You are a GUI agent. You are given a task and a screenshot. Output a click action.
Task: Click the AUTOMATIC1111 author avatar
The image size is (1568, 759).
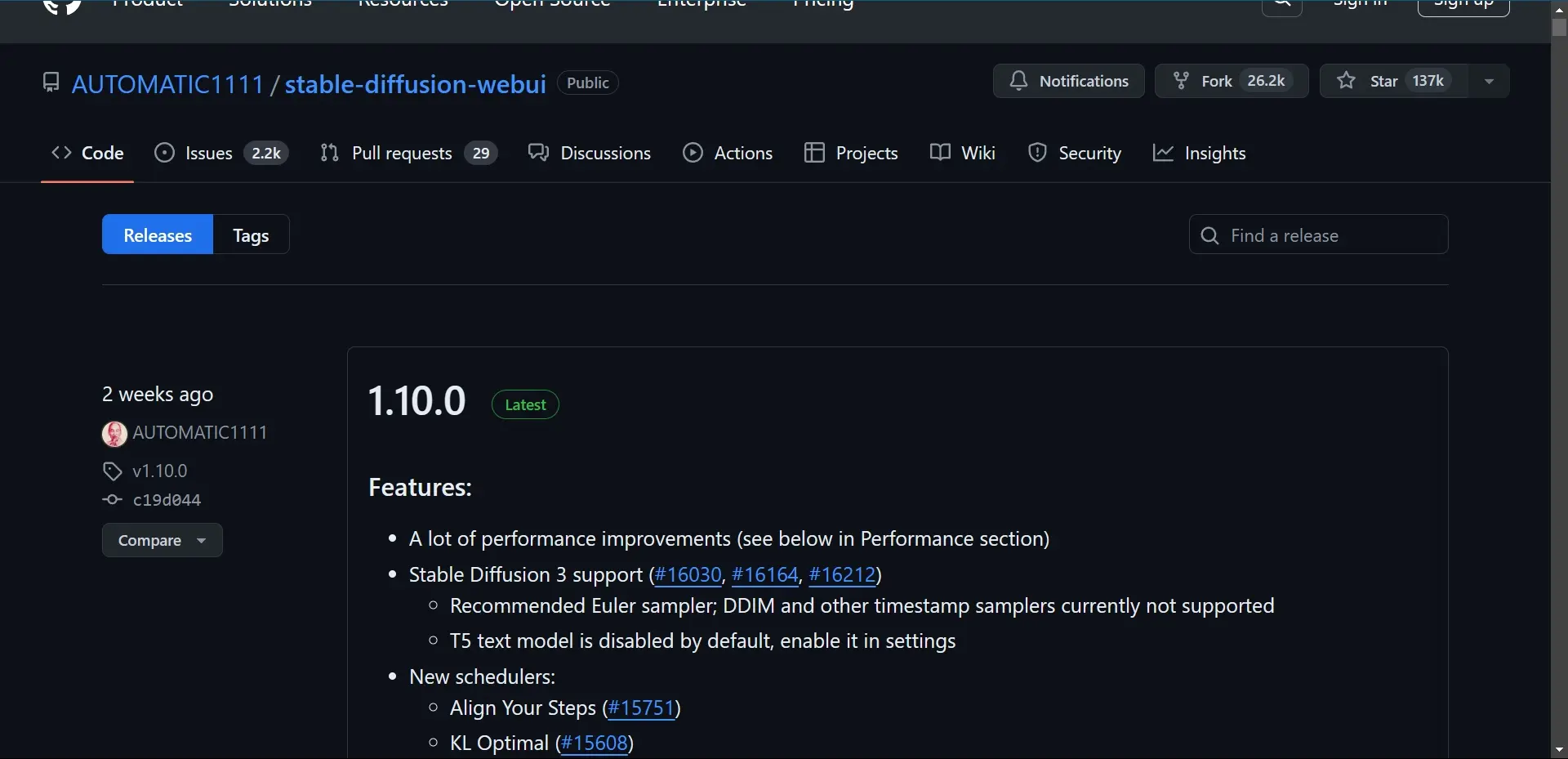(x=114, y=434)
